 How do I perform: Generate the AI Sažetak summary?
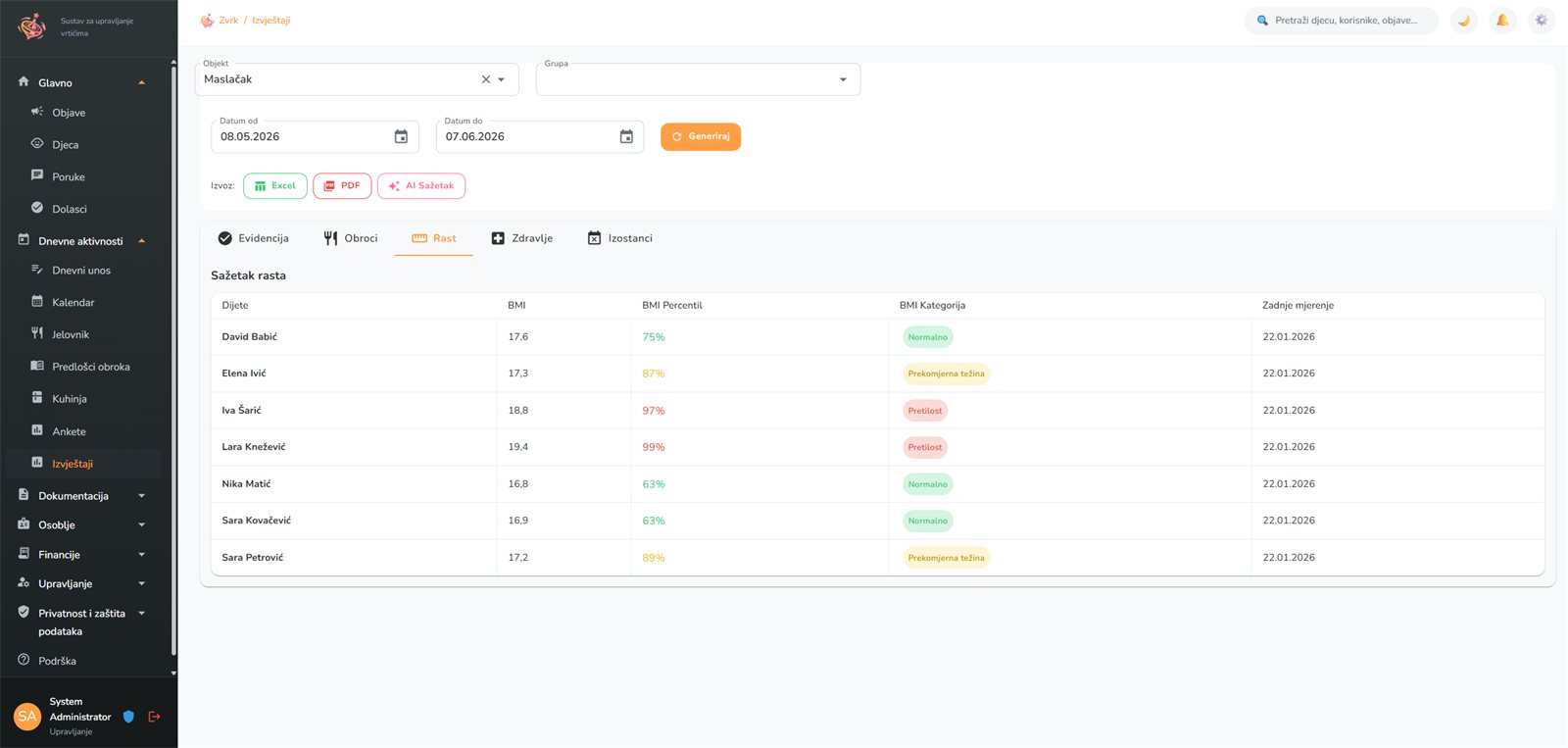[x=421, y=186]
